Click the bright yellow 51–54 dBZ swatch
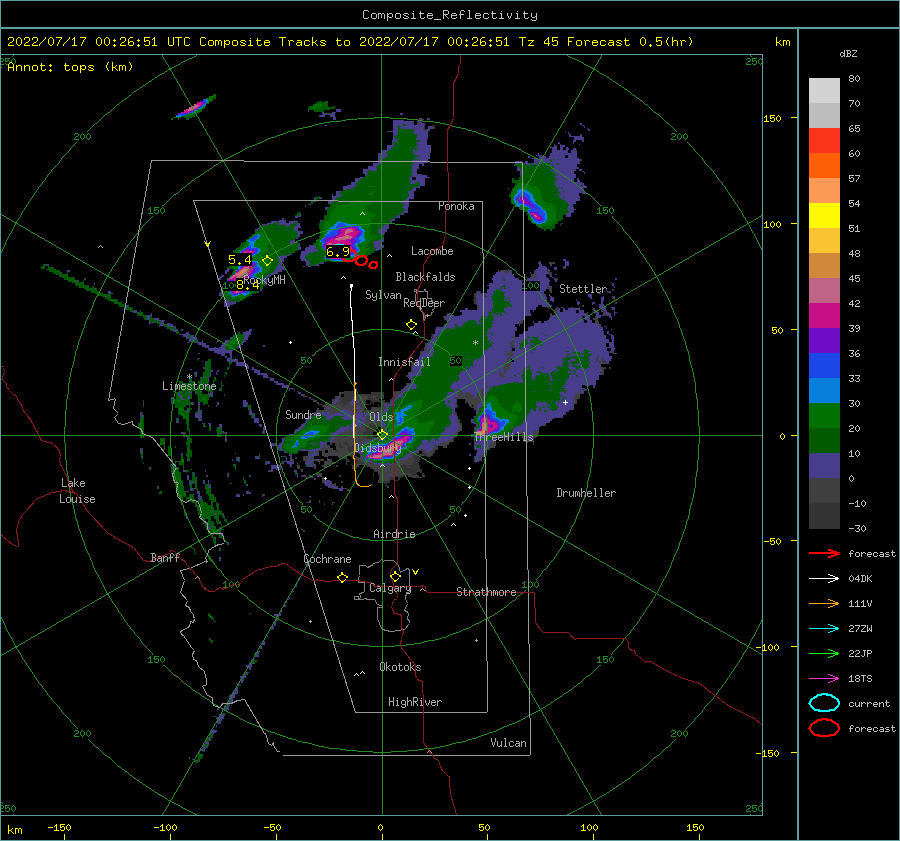 click(824, 216)
